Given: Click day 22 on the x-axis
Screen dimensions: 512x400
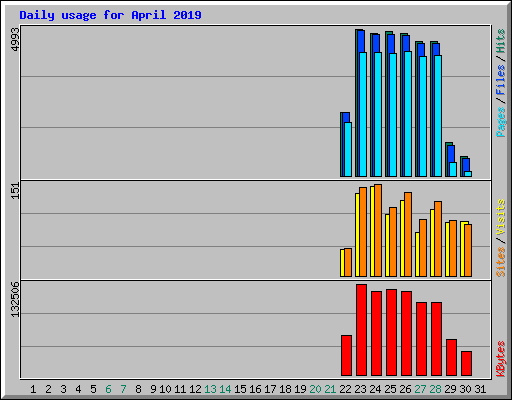Looking at the screenshot, I should point(345,389).
